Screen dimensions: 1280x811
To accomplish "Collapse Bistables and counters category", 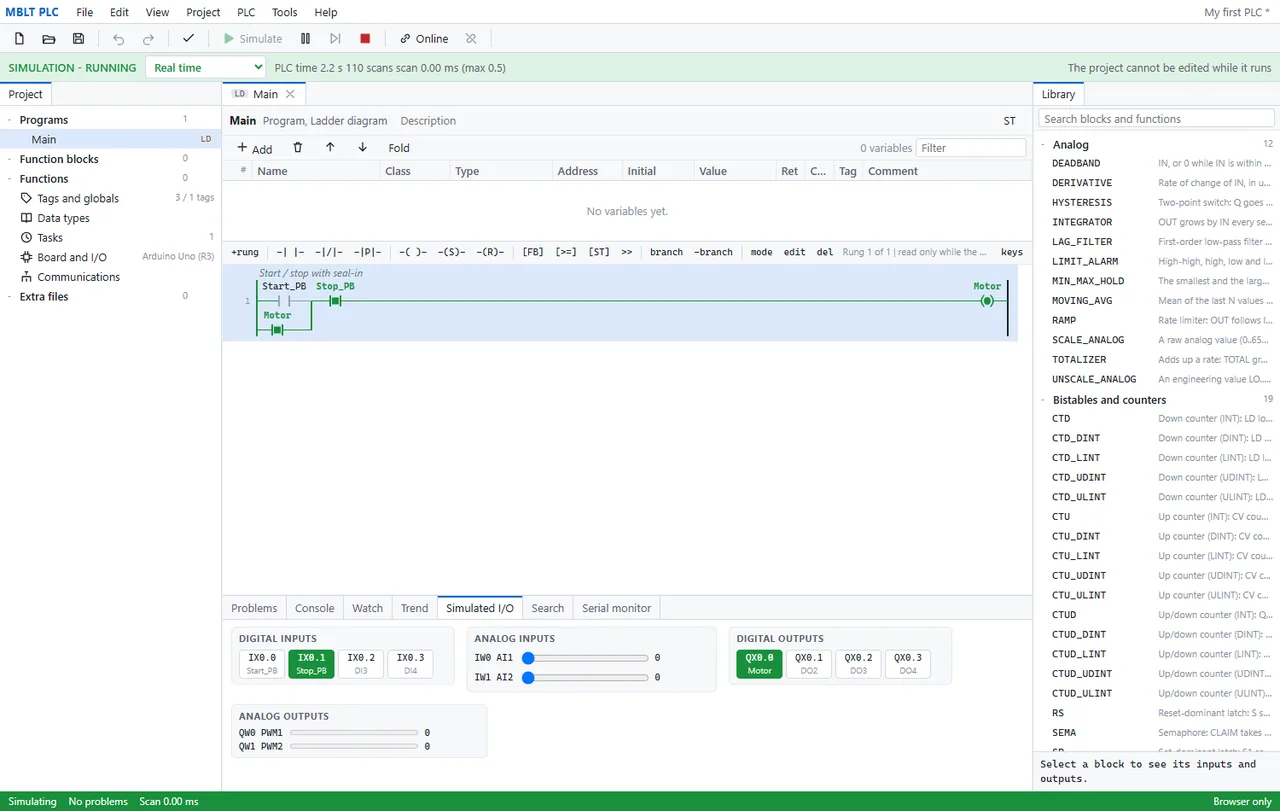I will [x=1043, y=400].
